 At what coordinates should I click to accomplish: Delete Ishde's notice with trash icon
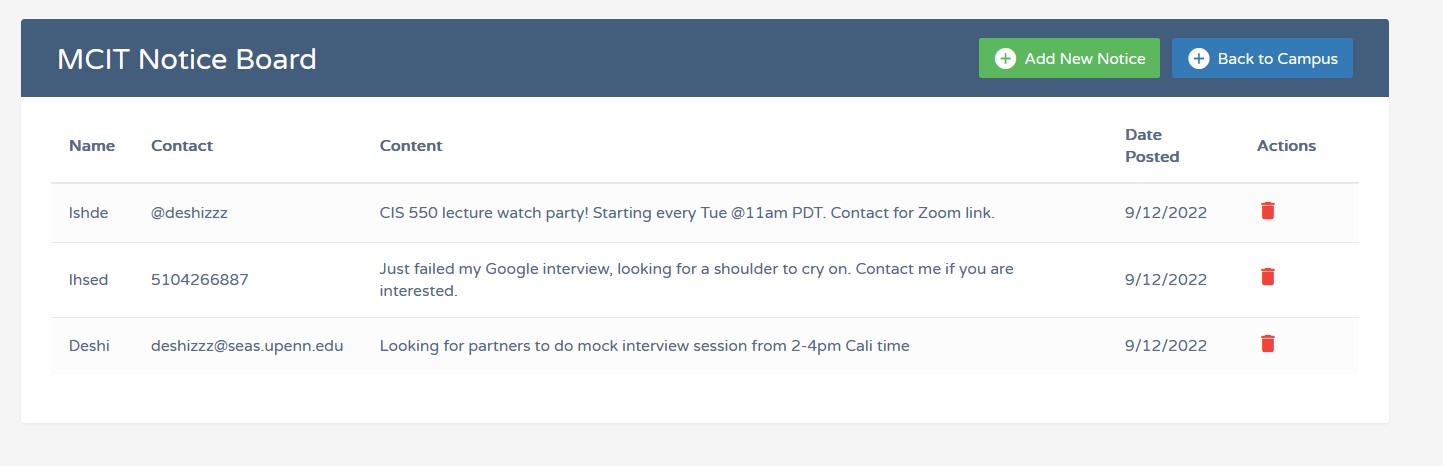(x=1267, y=211)
